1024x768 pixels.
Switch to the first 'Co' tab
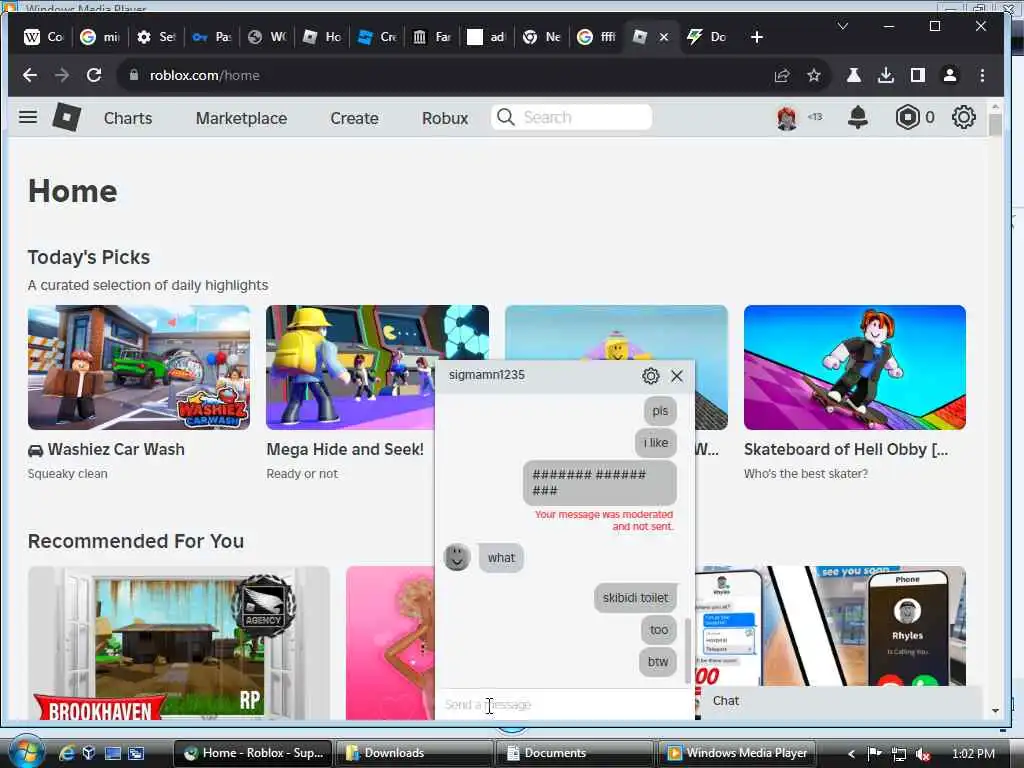43,37
